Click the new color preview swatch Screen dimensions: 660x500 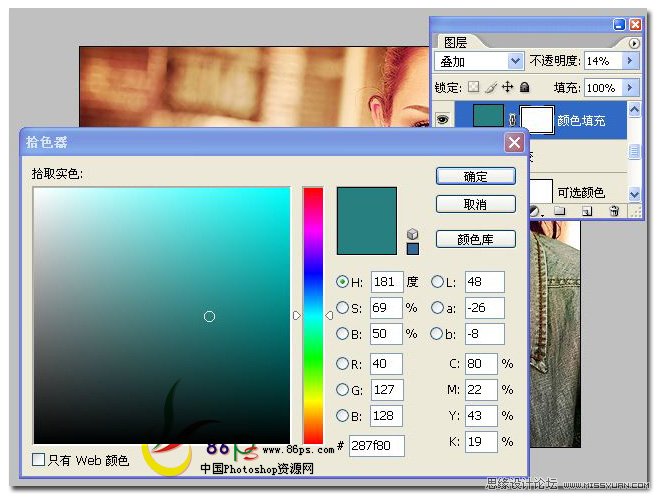[367, 221]
